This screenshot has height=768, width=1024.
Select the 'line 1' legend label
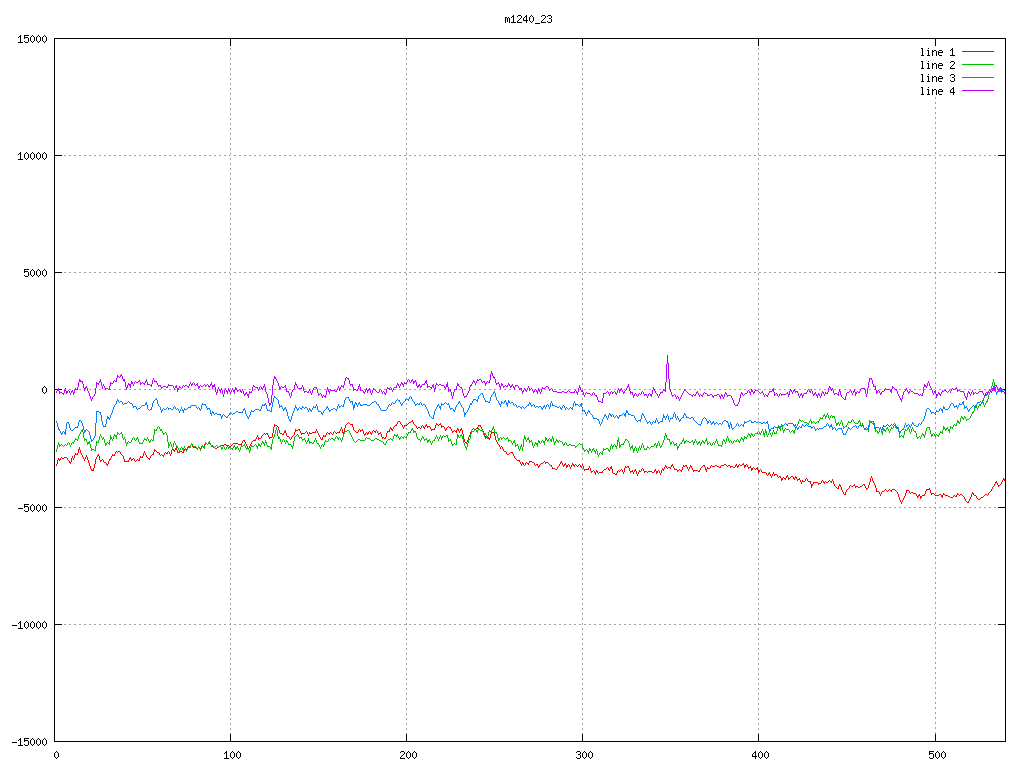coord(937,52)
